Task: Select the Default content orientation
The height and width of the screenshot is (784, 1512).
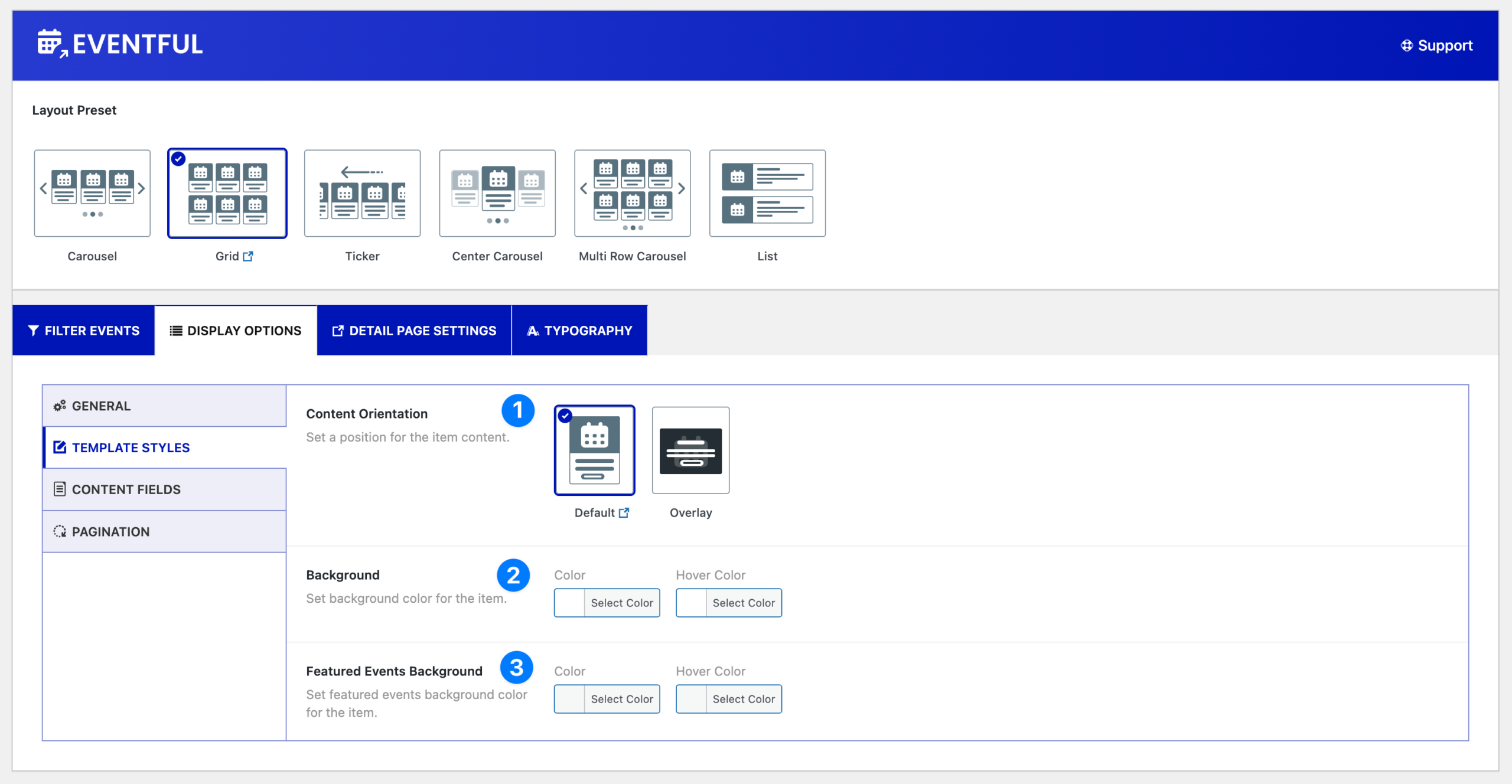Action: 595,450
